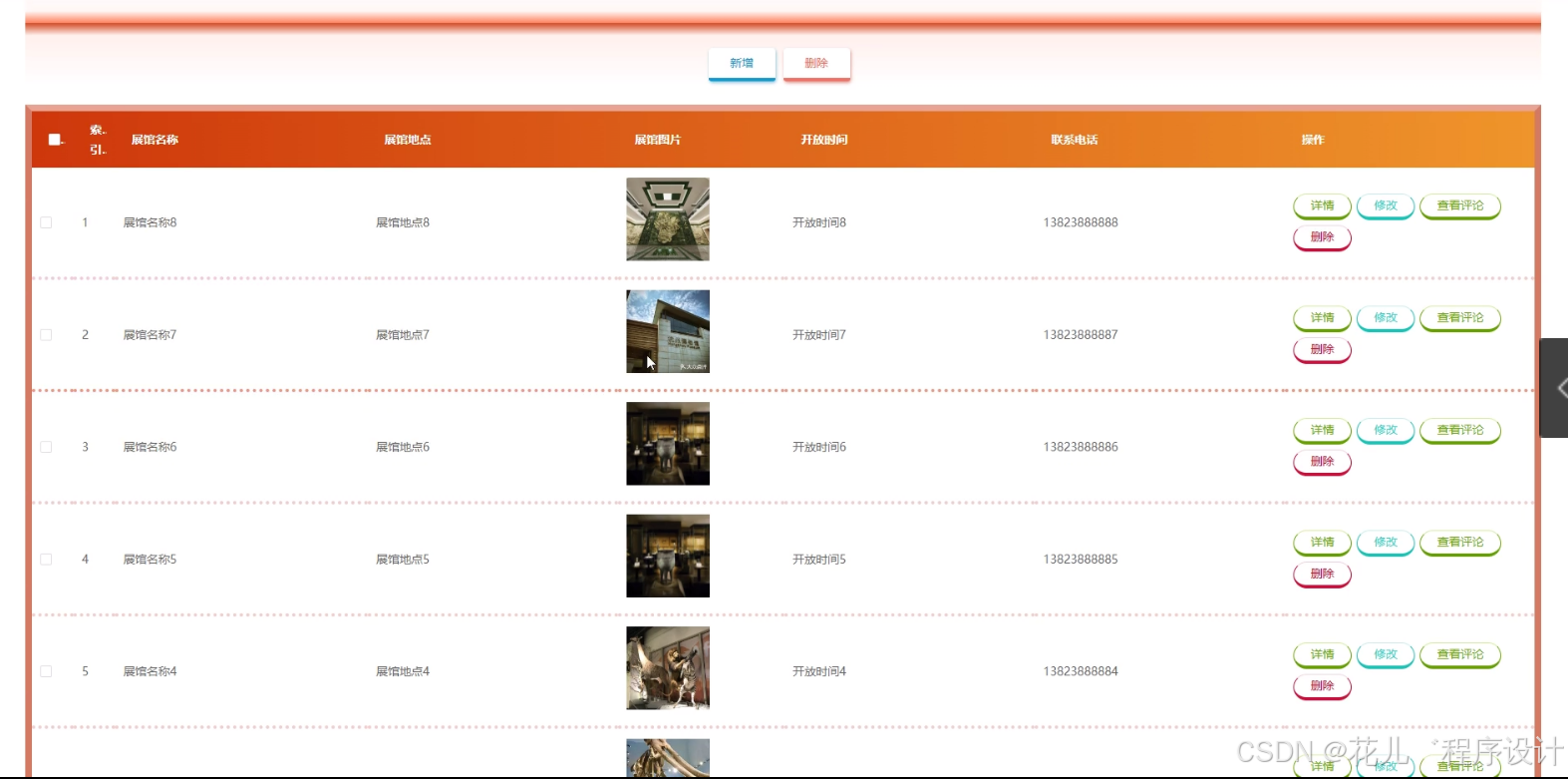The height and width of the screenshot is (779, 1568).
Task: Toggle the select-all checkbox in the table header
Action: 55,140
